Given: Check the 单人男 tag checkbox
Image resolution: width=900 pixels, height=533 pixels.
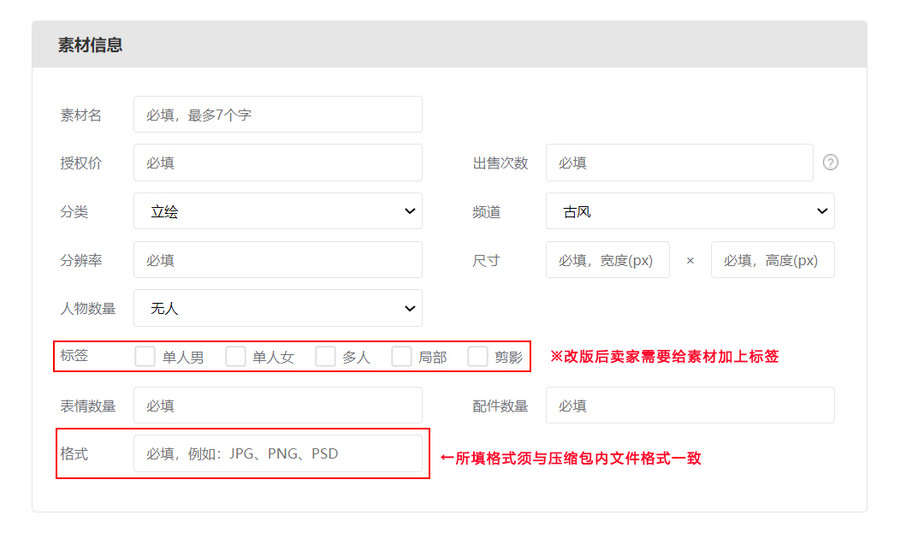Looking at the screenshot, I should 145,357.
